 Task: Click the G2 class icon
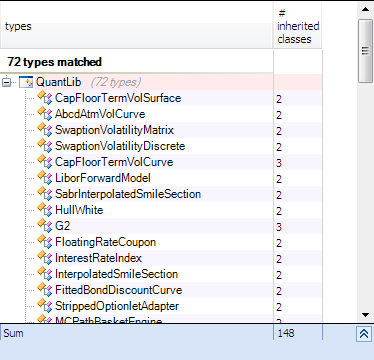tap(45, 226)
